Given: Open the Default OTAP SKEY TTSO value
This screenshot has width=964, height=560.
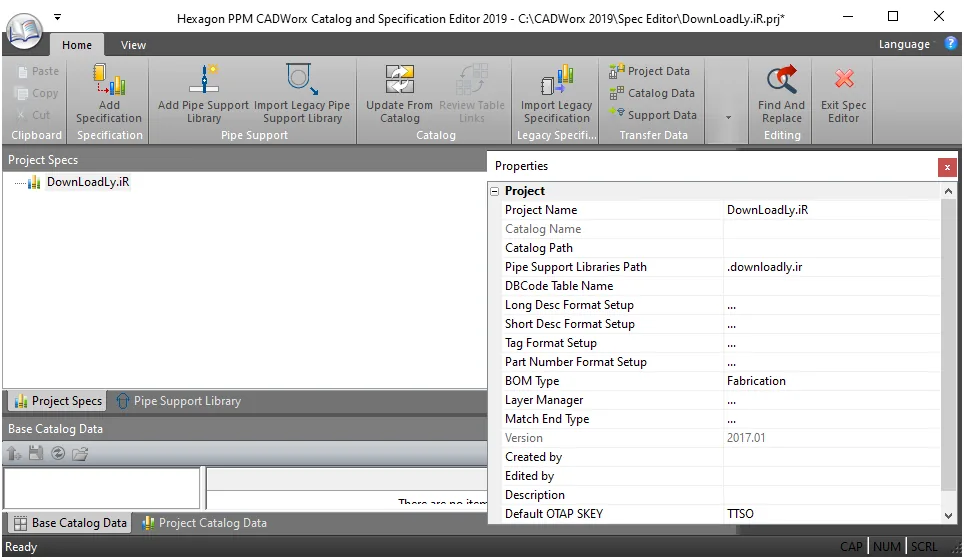Looking at the screenshot, I should click(831, 515).
